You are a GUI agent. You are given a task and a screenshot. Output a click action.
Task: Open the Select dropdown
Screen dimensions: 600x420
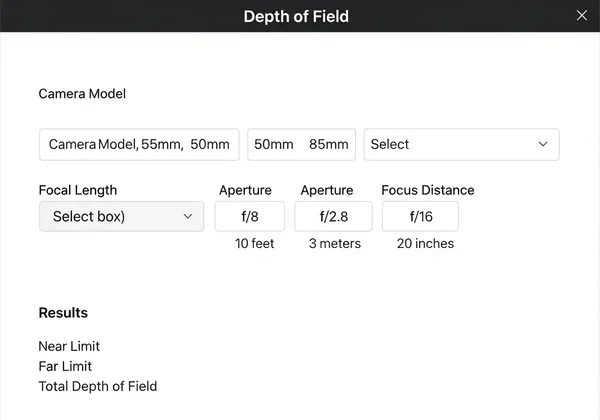pyautogui.click(x=461, y=145)
